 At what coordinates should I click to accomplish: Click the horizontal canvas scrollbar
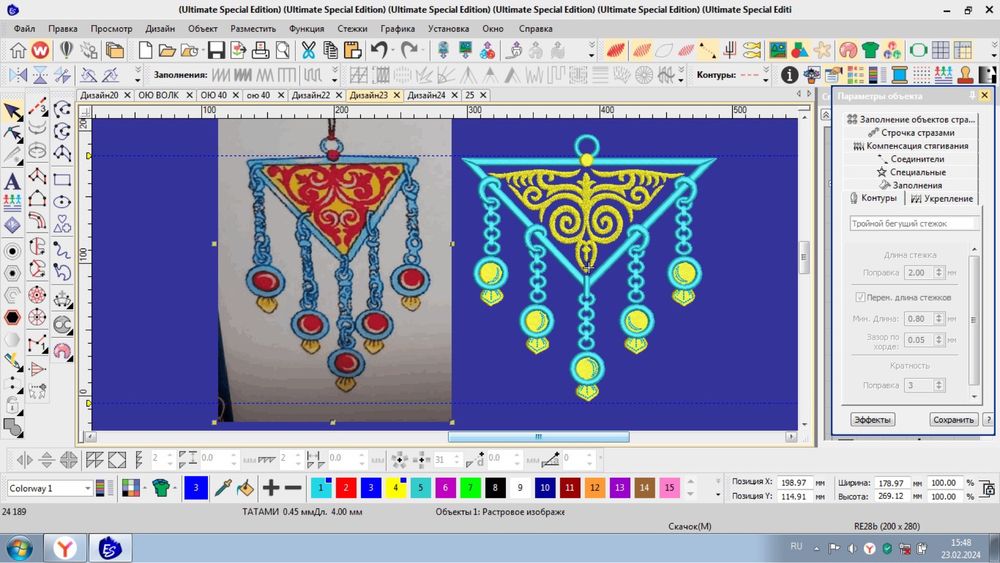pos(538,437)
